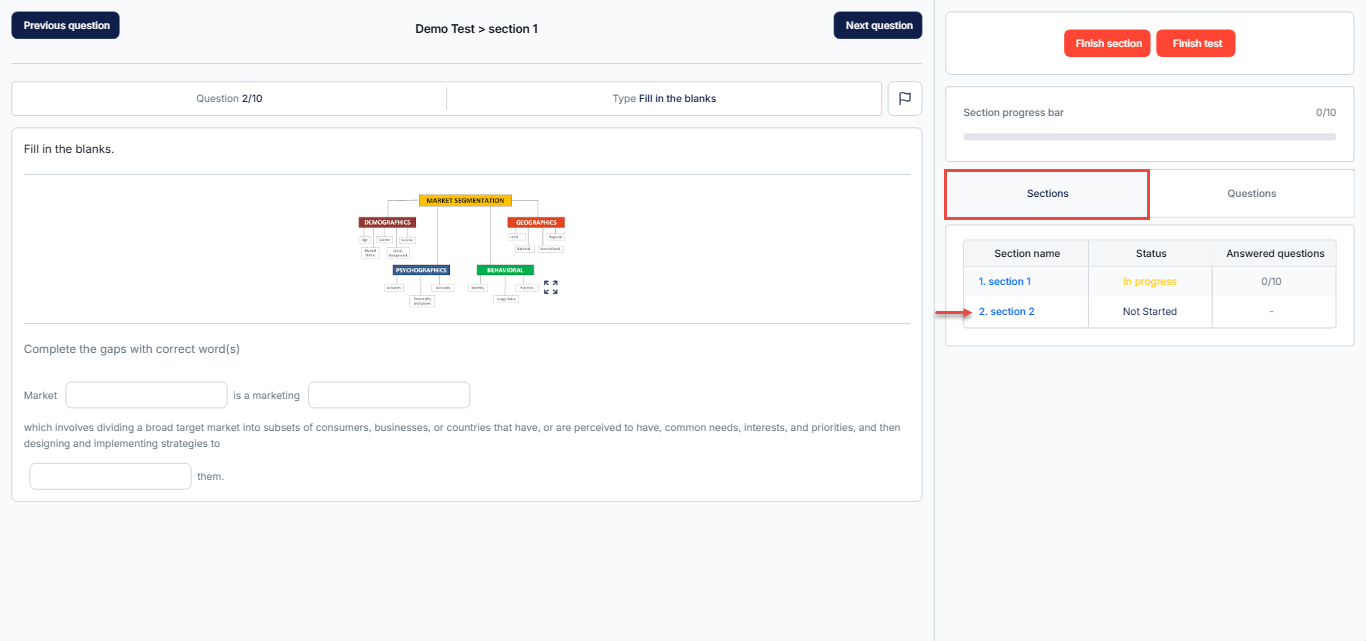Jump to section 2 in the table
The image size is (1366, 641).
coord(1006,312)
